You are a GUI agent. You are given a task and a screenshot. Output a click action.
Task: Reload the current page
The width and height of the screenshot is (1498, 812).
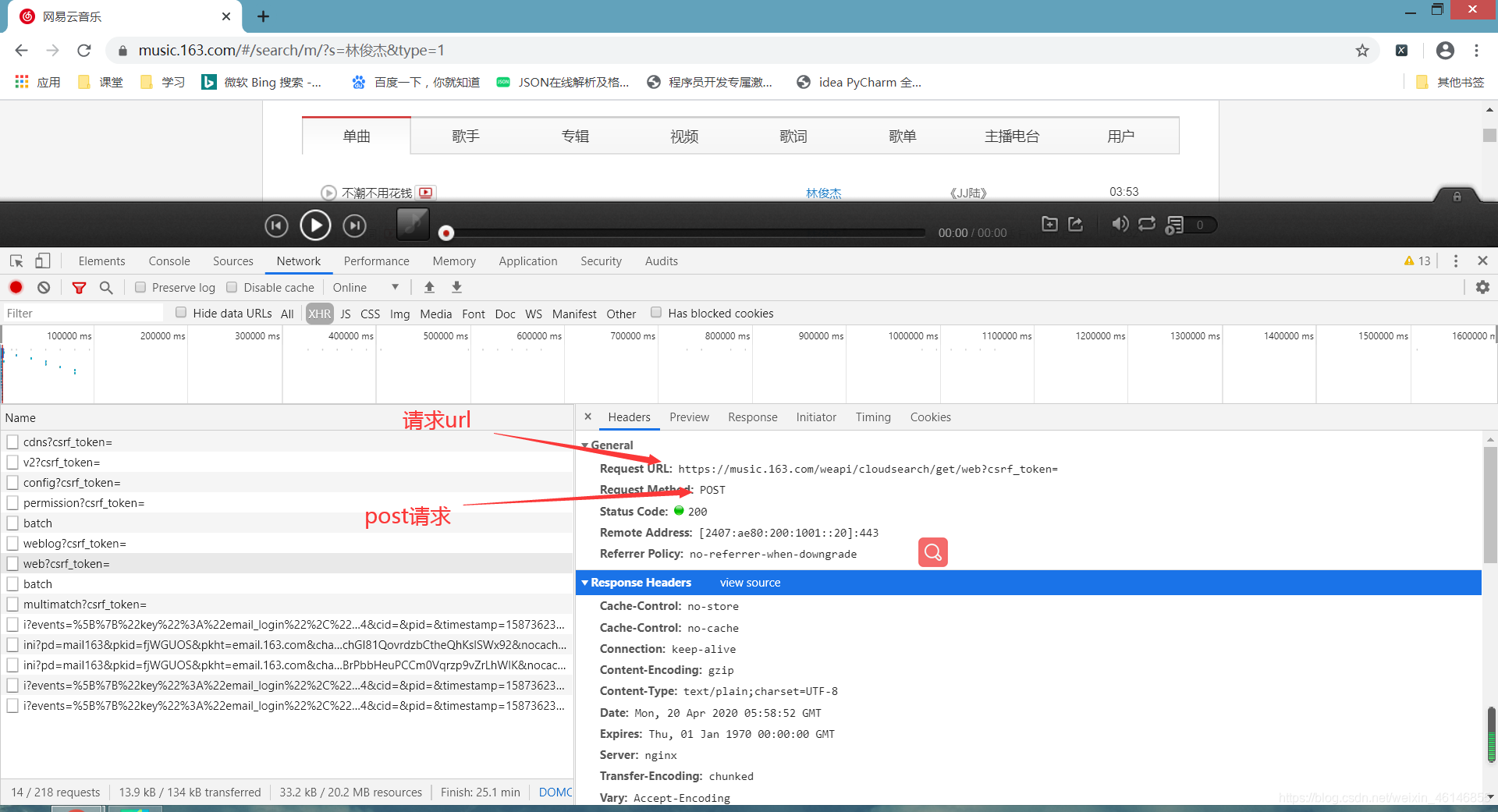[x=84, y=51]
